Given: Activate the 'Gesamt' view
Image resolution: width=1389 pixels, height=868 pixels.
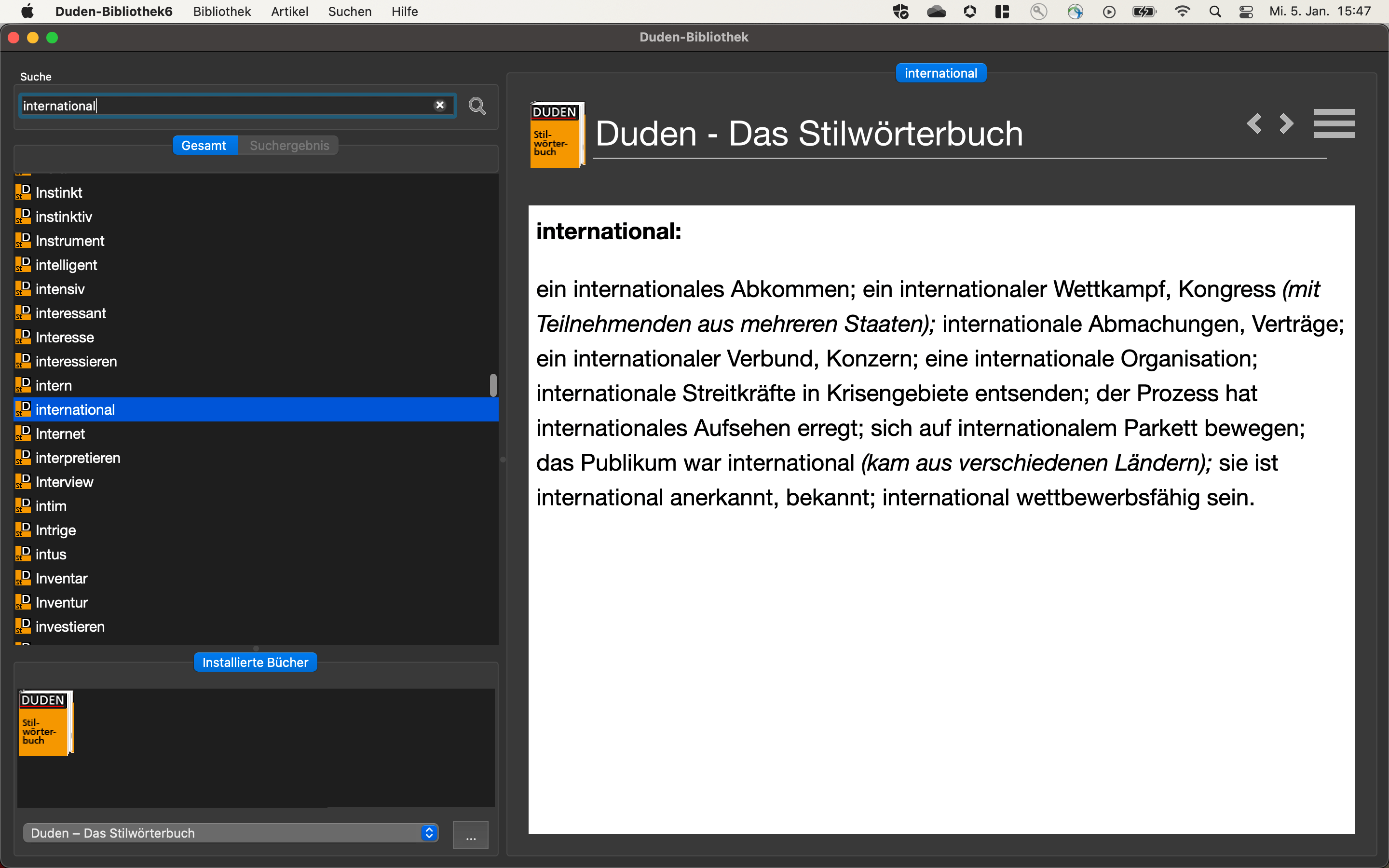Looking at the screenshot, I should [205, 145].
